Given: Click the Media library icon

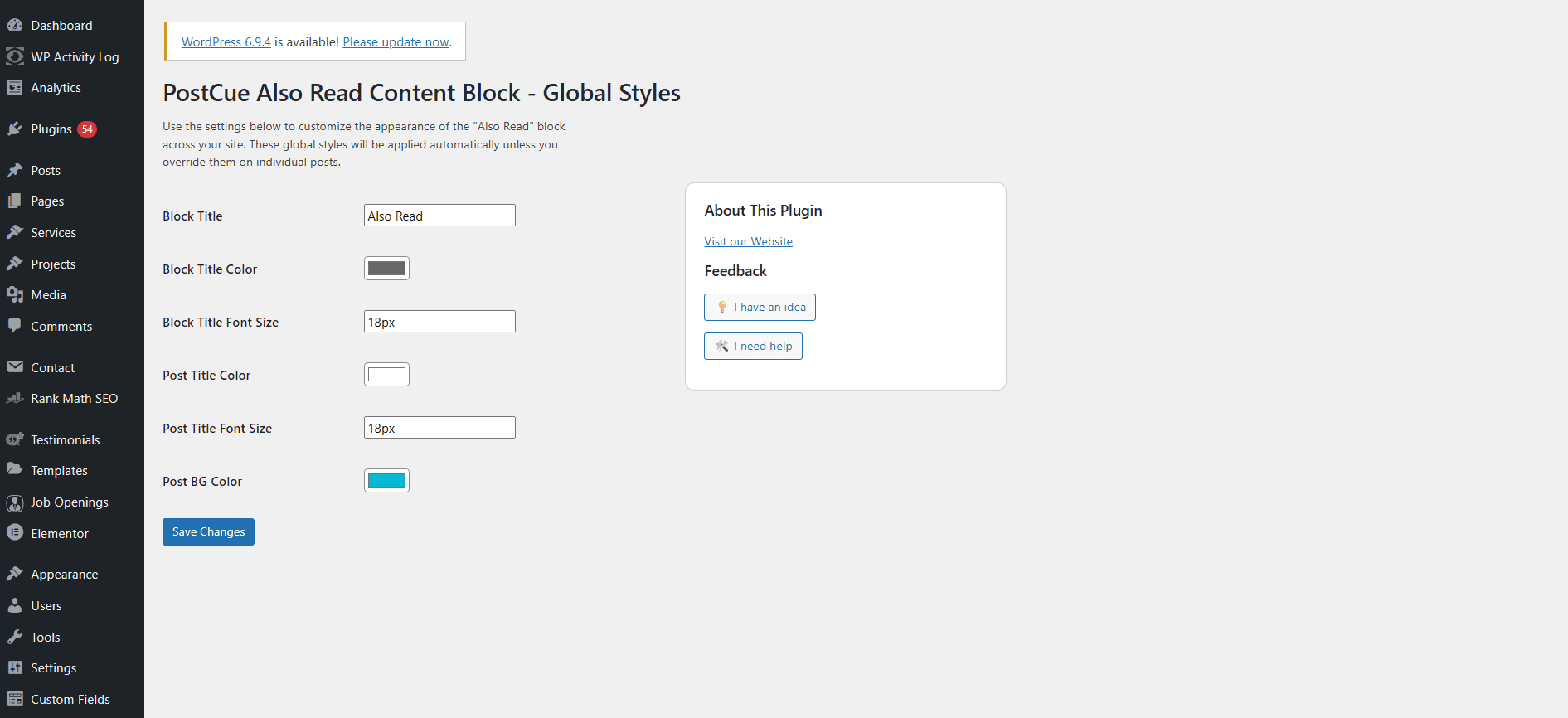Looking at the screenshot, I should 15,294.
